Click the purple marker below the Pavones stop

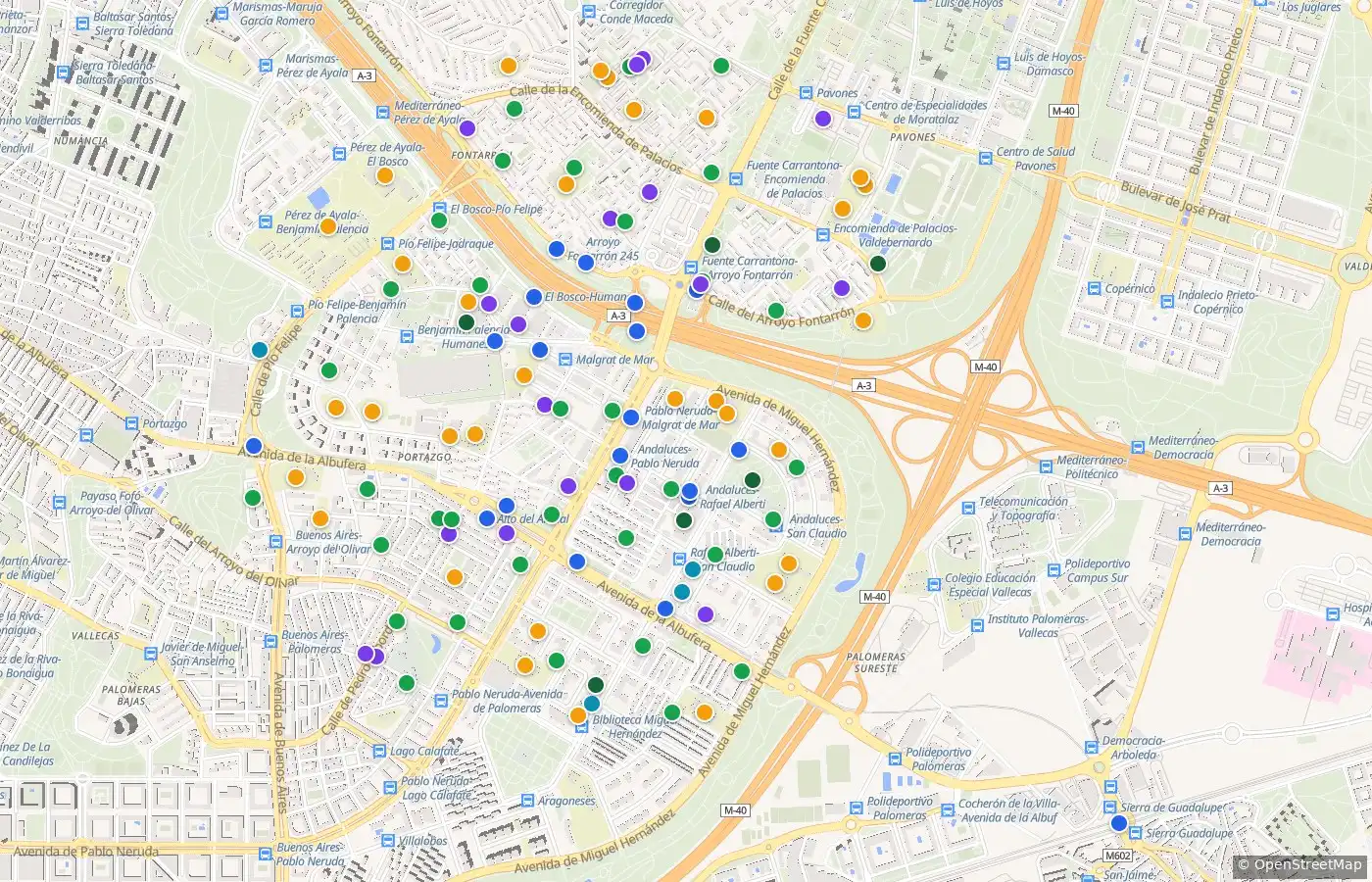[x=823, y=119]
